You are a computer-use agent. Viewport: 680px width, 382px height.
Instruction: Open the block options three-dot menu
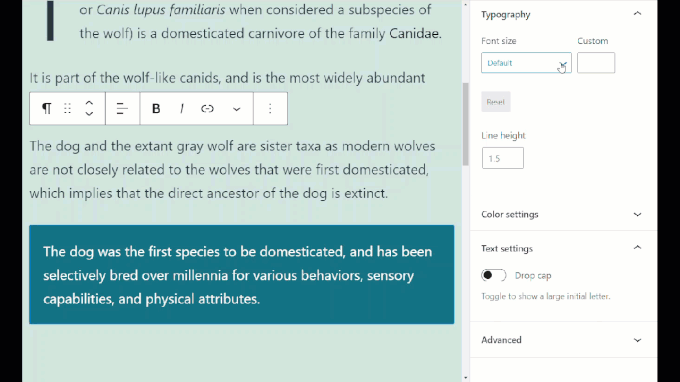pyautogui.click(x=270, y=108)
